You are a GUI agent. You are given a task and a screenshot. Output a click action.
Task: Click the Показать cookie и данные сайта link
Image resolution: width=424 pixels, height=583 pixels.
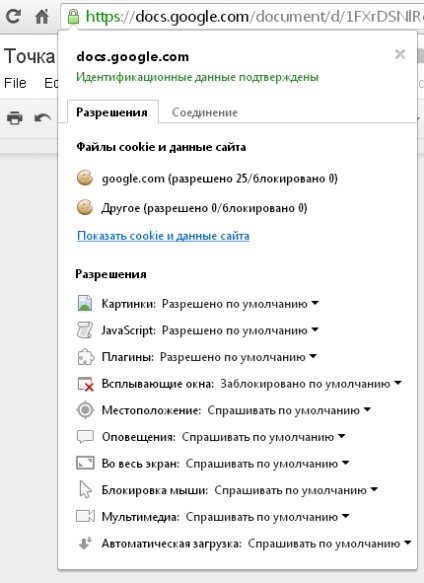click(x=163, y=236)
